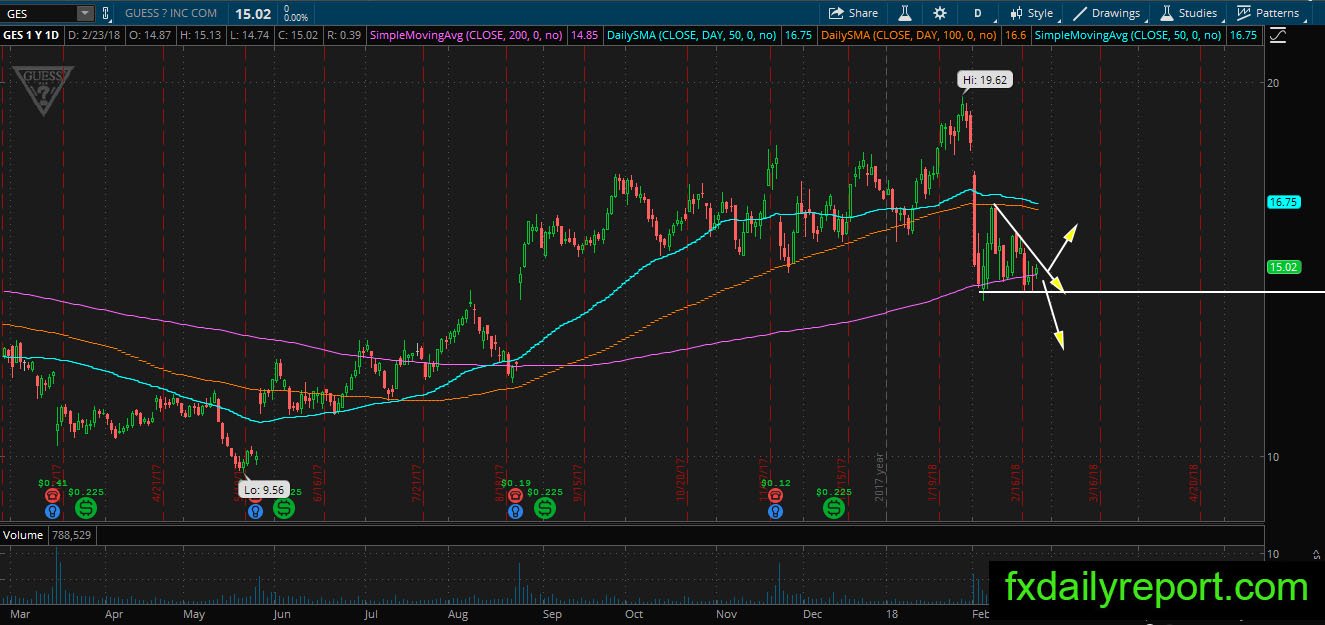
Task: Click the symbol link clipboard icon
Action: 106,13
